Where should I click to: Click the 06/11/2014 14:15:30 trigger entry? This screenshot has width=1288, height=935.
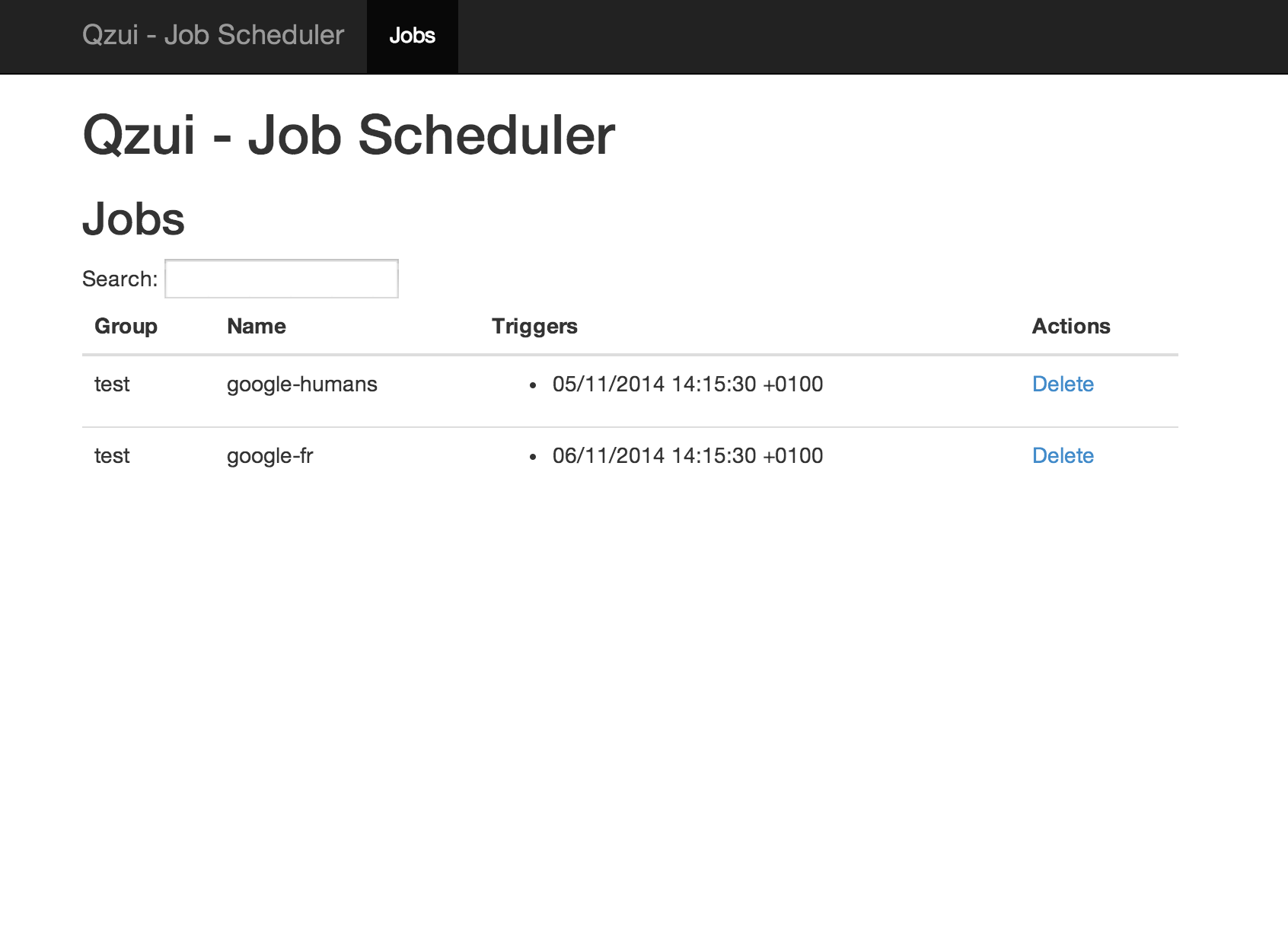tap(687, 455)
